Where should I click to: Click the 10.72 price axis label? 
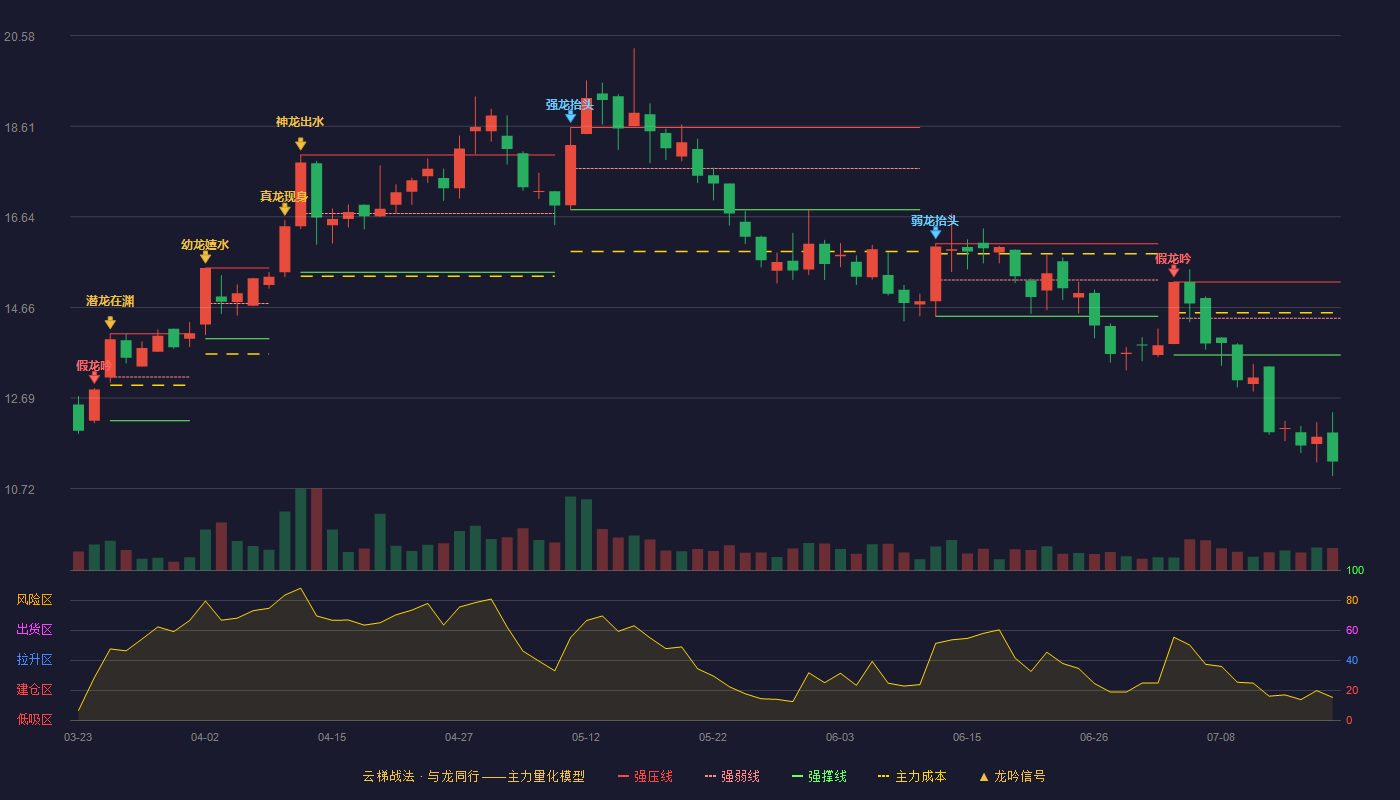pyautogui.click(x=19, y=490)
